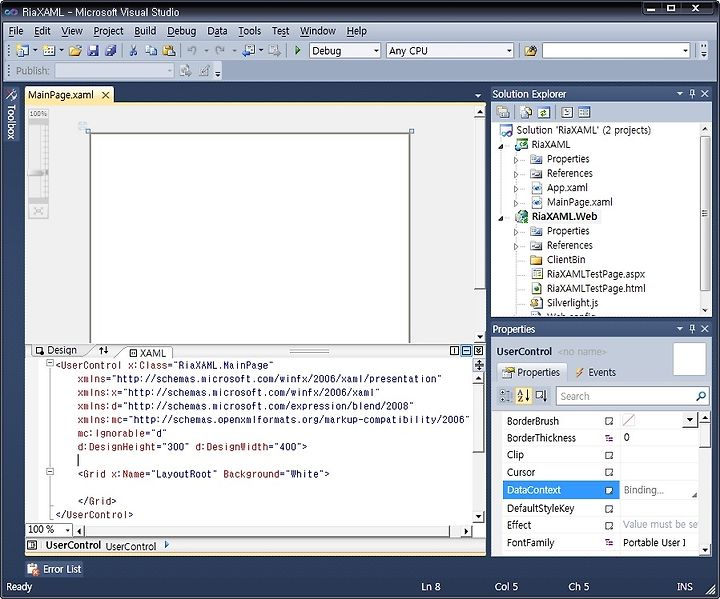Open the Build menu
Viewport: 720px width, 599px height.
(145, 31)
